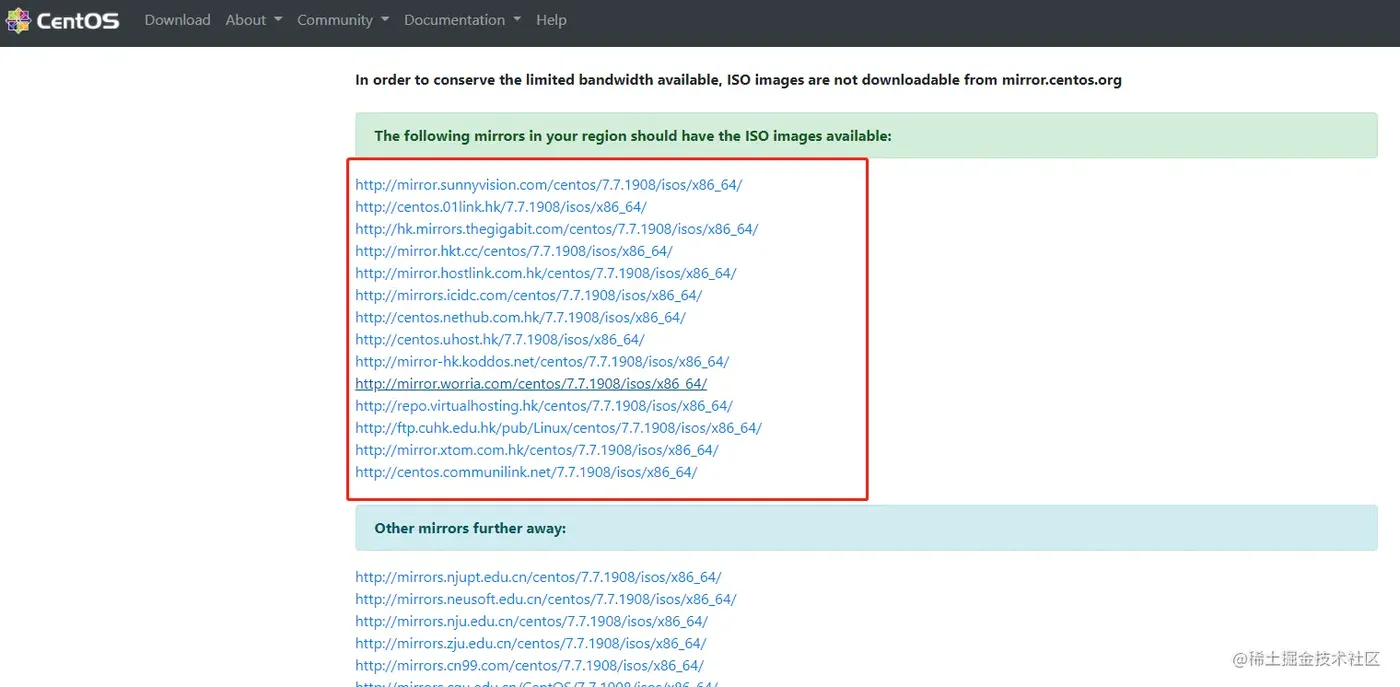Expand the Community dropdown menu
Viewport: 1400px width, 687px height.
[x=343, y=20]
